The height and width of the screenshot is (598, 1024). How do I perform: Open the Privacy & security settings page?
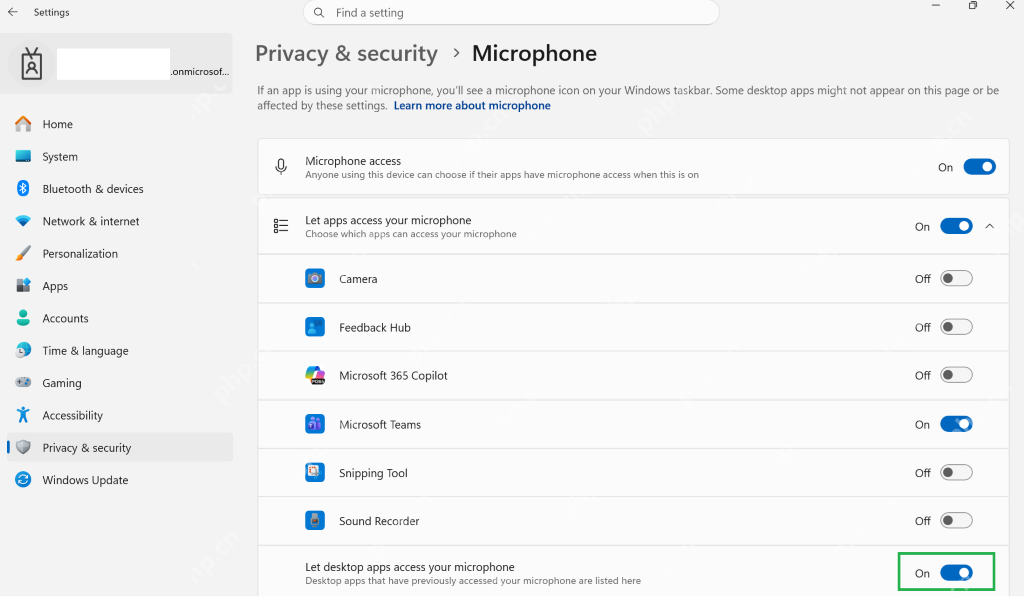pyautogui.click(x=120, y=447)
